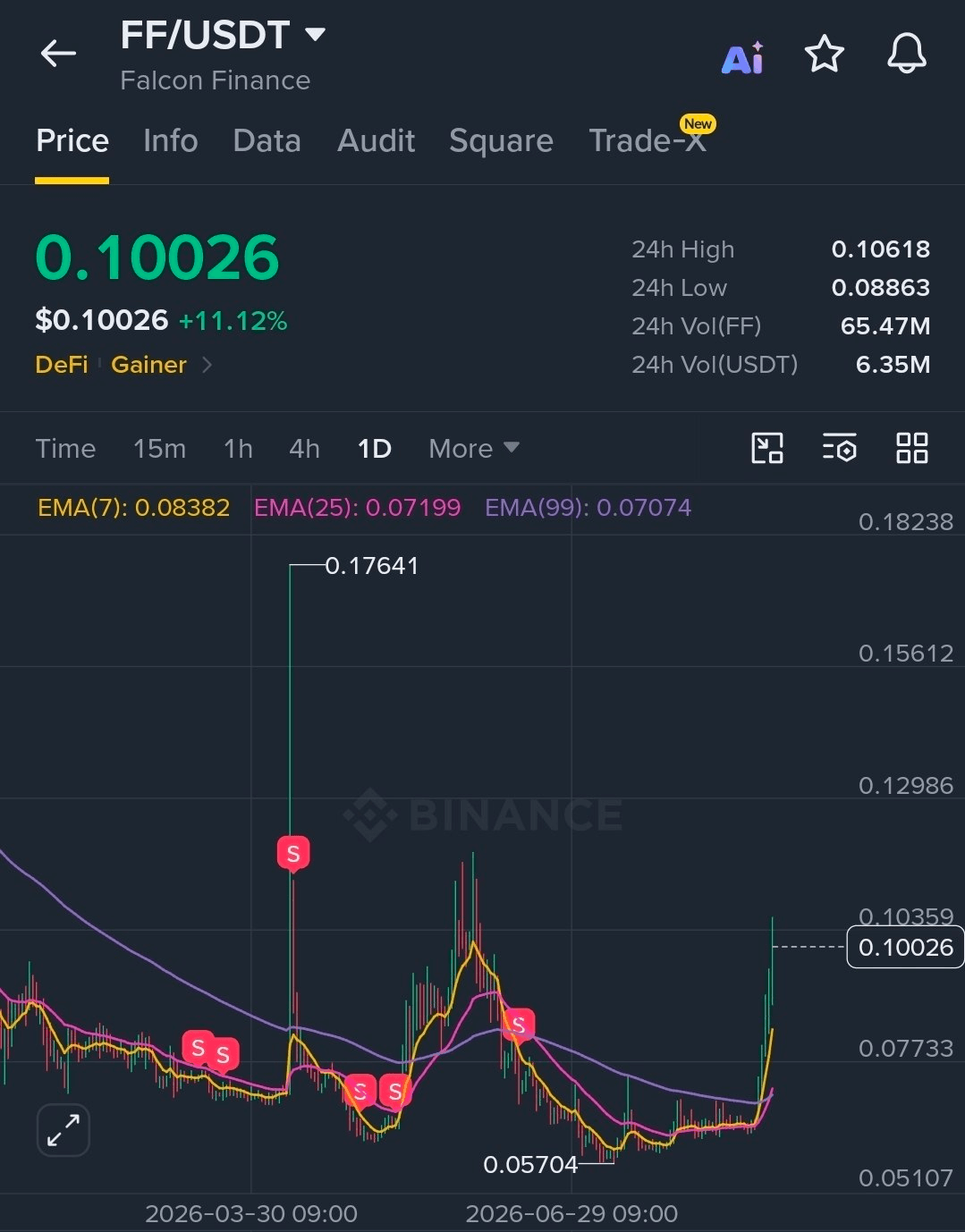The width and height of the screenshot is (965, 1232).
Task: Tap the 24h High value 0.10618
Action: (x=881, y=249)
